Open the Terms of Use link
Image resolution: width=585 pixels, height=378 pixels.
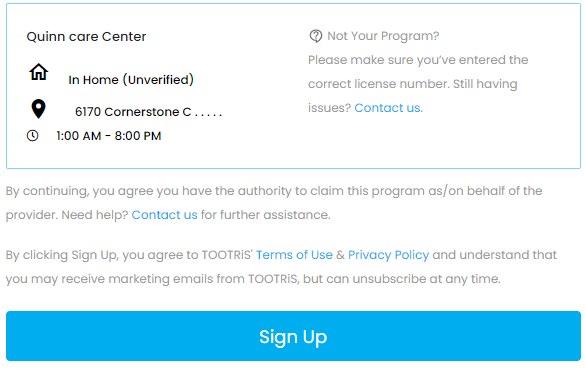pyautogui.click(x=294, y=255)
